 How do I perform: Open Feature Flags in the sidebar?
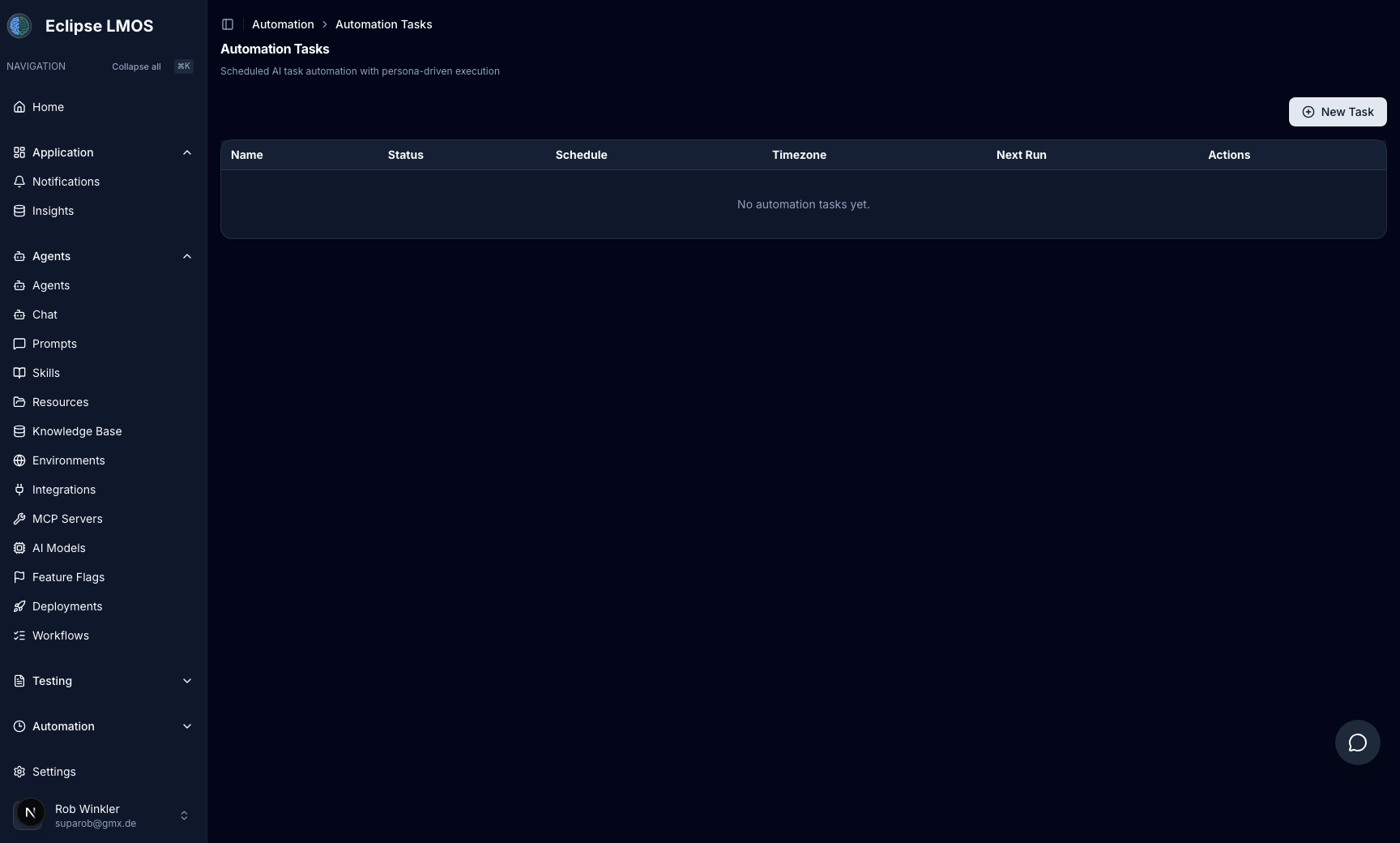coord(103,577)
